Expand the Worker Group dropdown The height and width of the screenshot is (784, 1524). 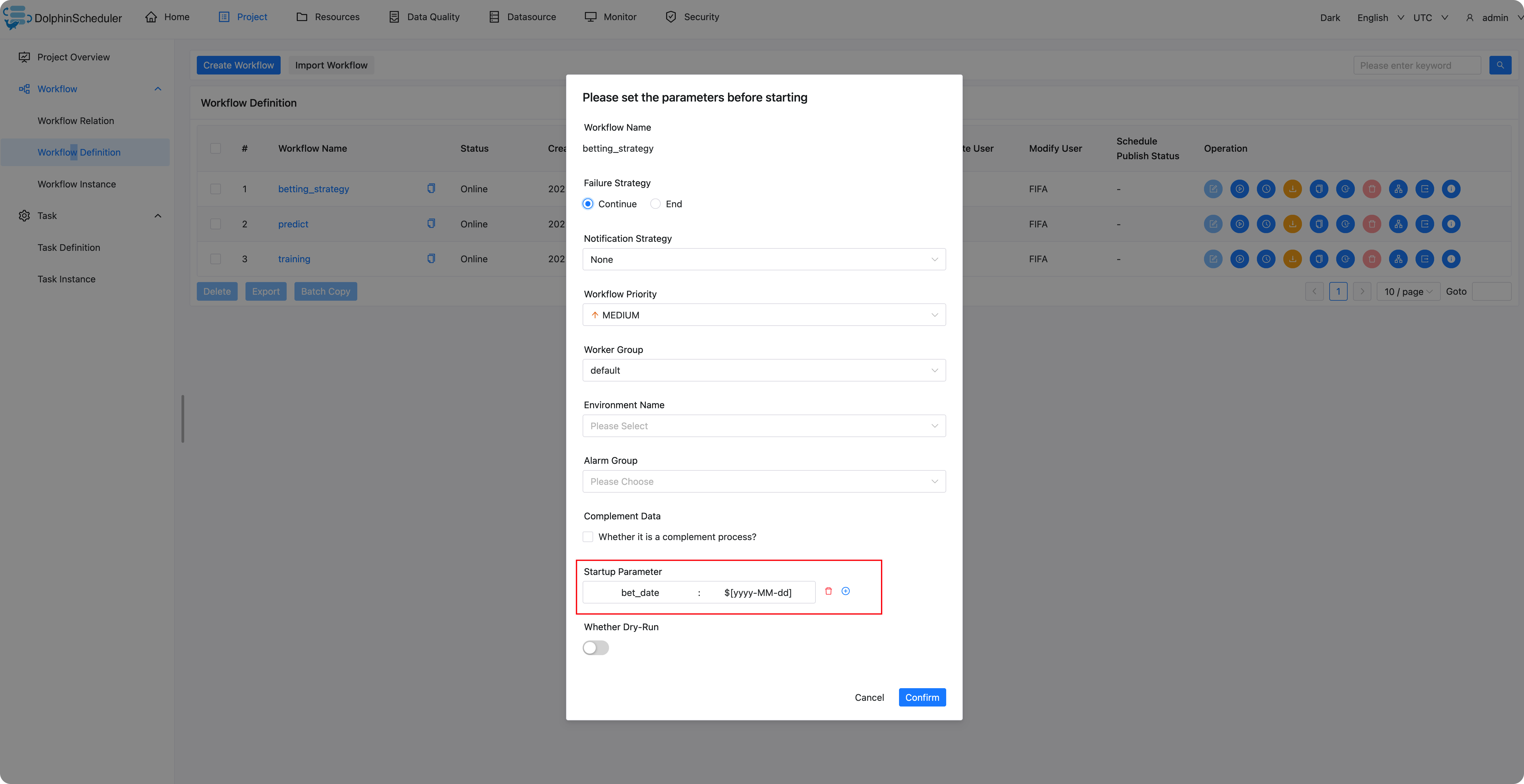coord(763,371)
